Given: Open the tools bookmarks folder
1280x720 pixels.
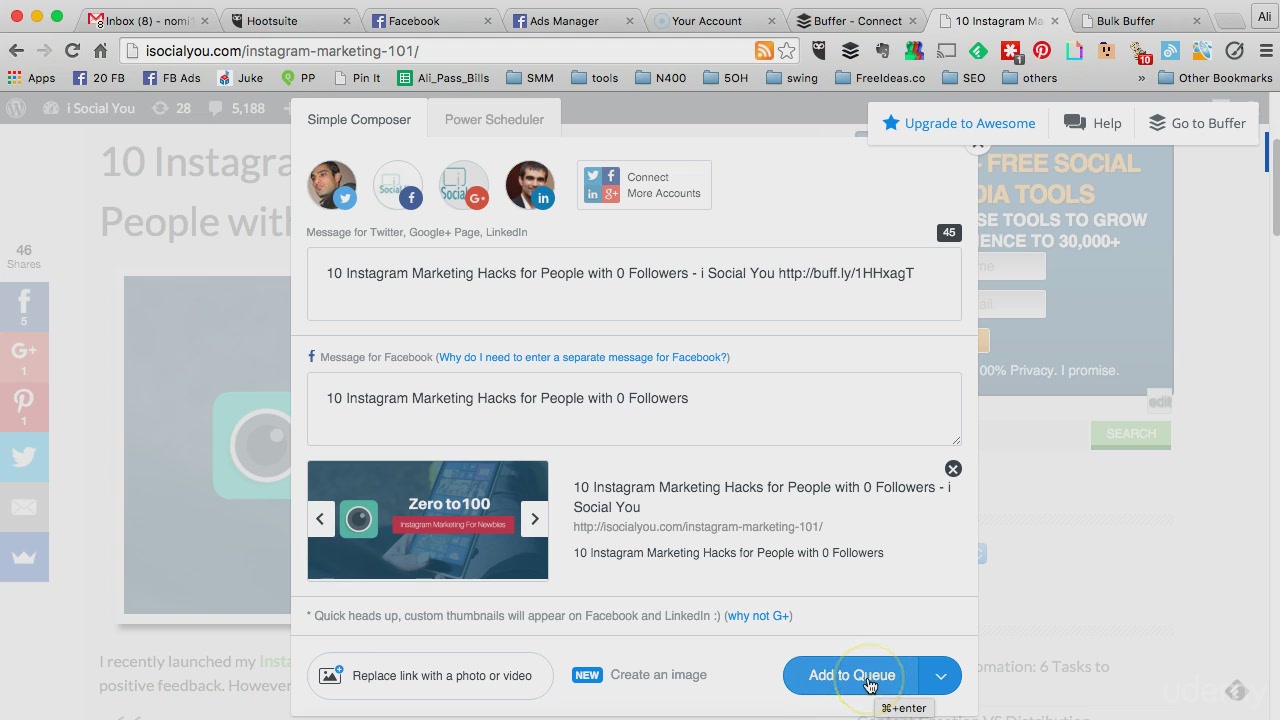Looking at the screenshot, I should click(595, 78).
